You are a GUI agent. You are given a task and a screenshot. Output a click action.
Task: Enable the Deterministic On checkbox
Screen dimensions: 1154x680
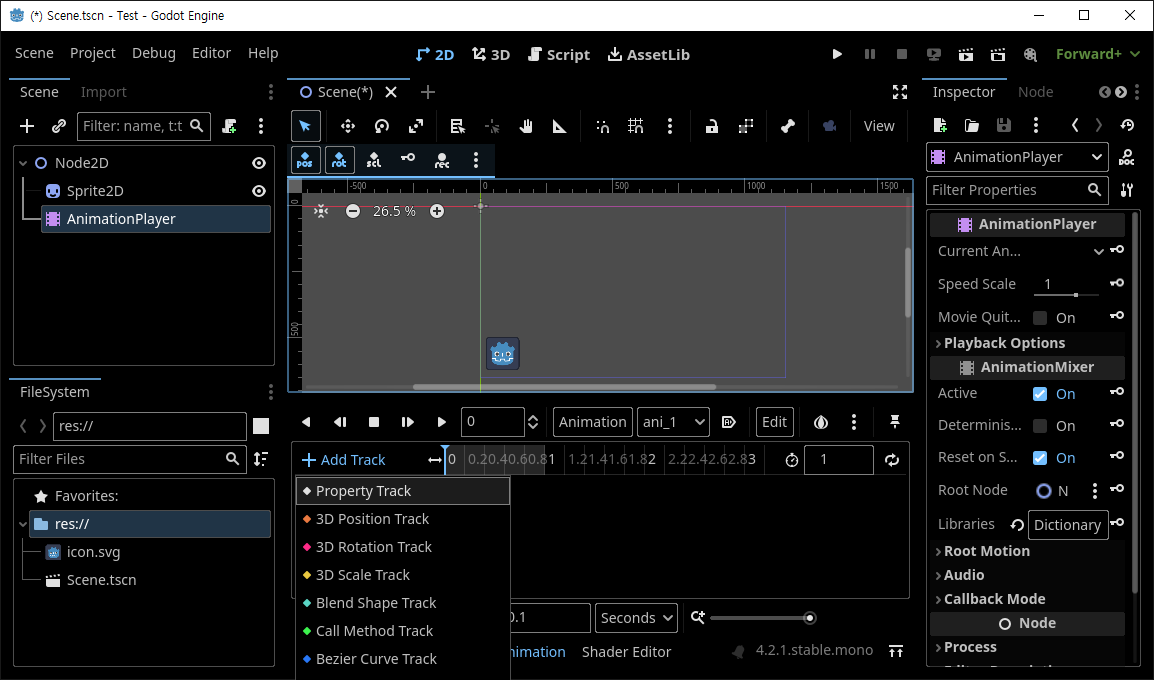1040,426
